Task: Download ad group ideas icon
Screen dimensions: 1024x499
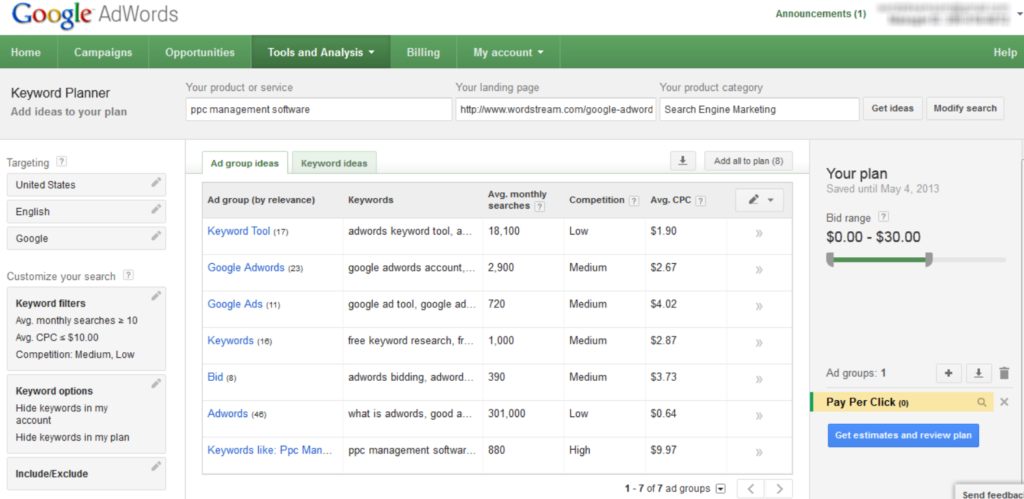Action: (x=682, y=161)
